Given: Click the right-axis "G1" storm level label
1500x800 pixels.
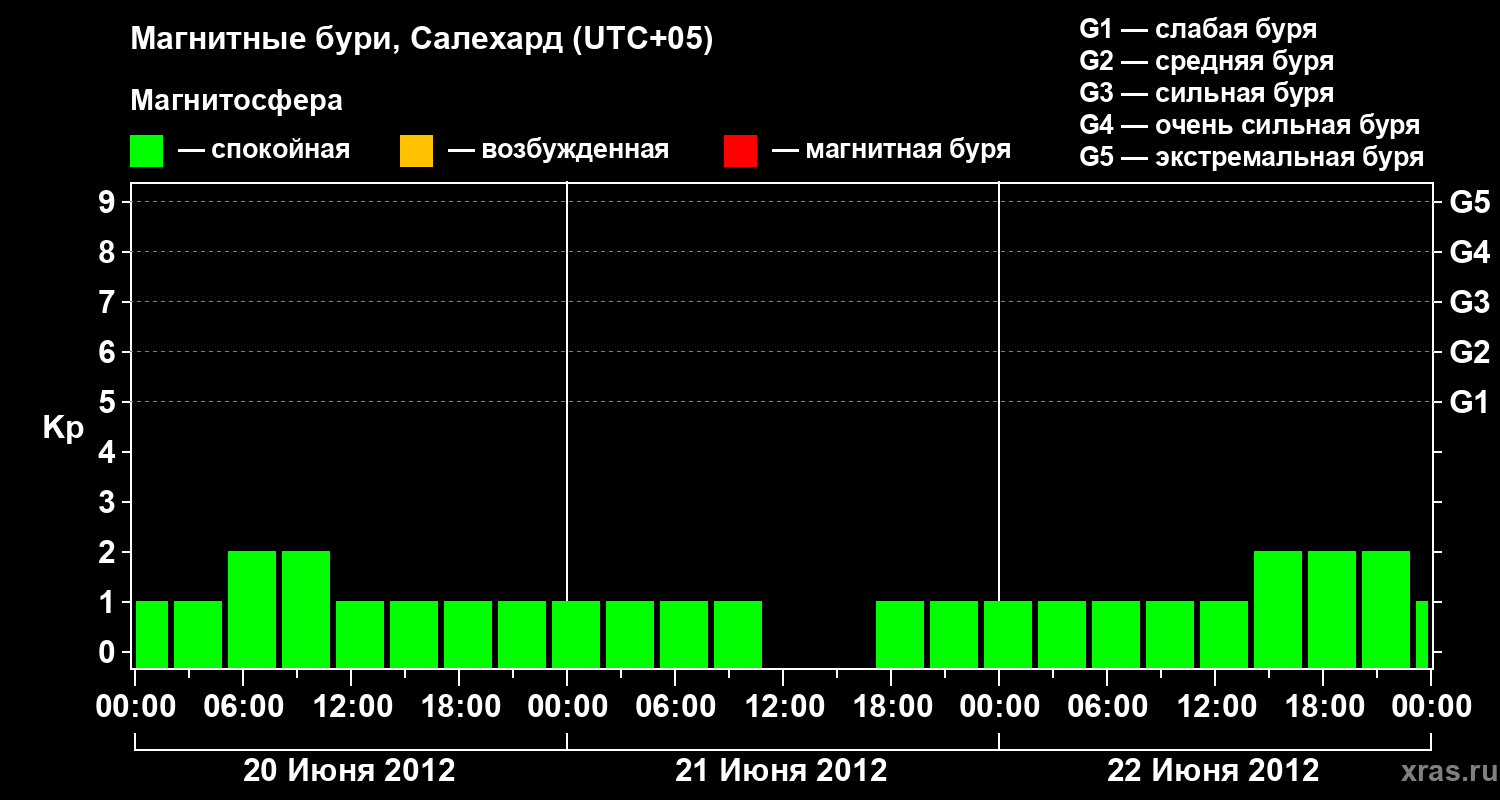Looking at the screenshot, I should click(x=1470, y=402).
